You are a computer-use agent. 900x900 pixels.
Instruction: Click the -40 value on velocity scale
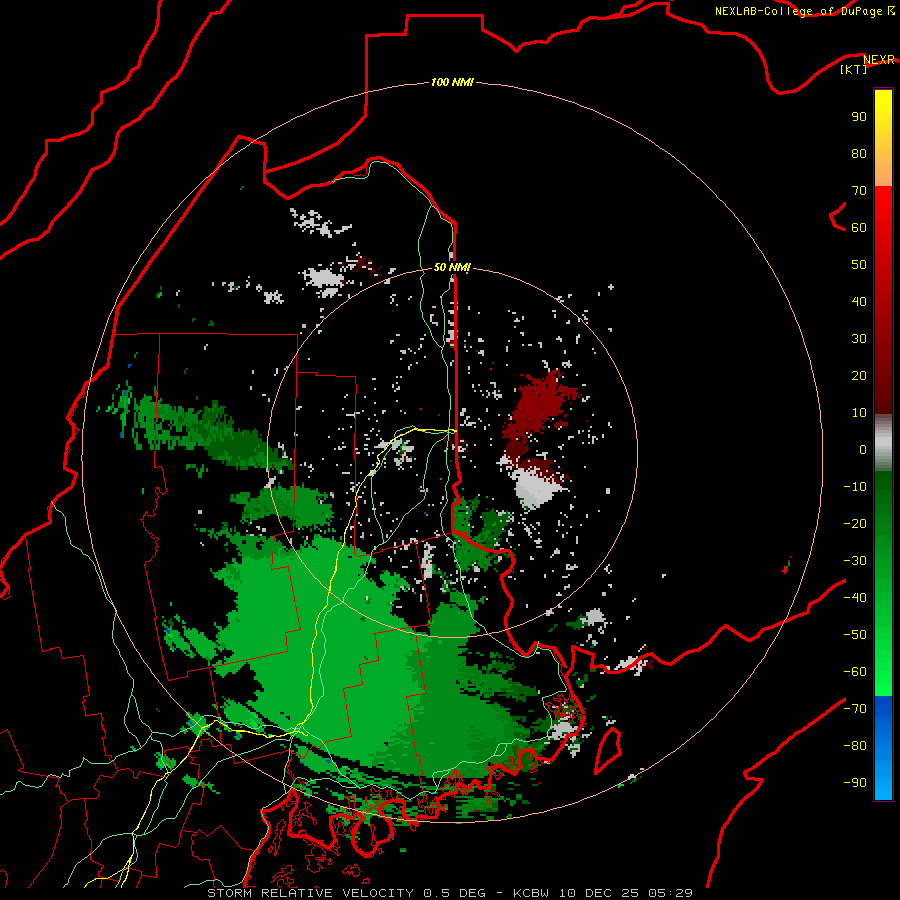(855, 598)
